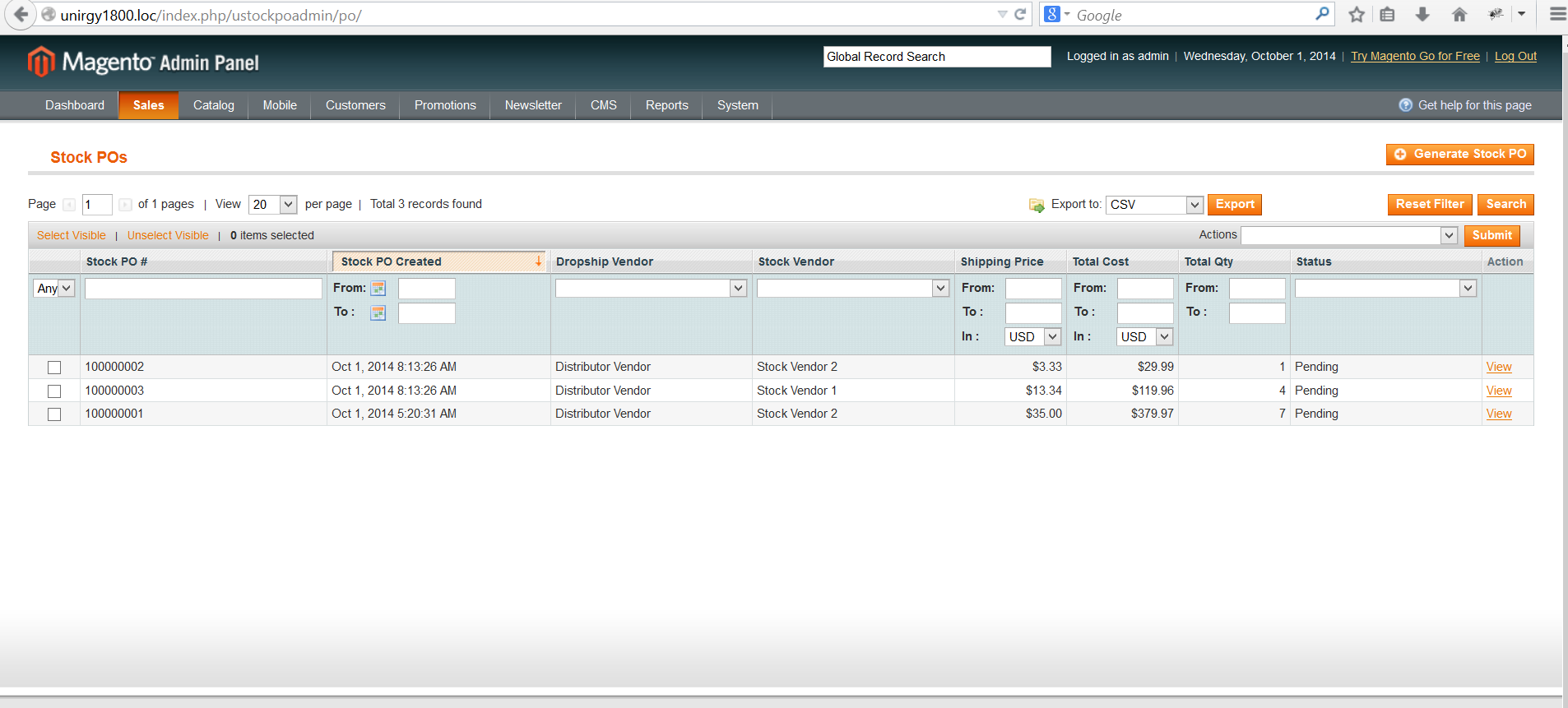Image resolution: width=1568 pixels, height=708 pixels.
Task: Open the downloads arrow icon
Action: [1422, 14]
